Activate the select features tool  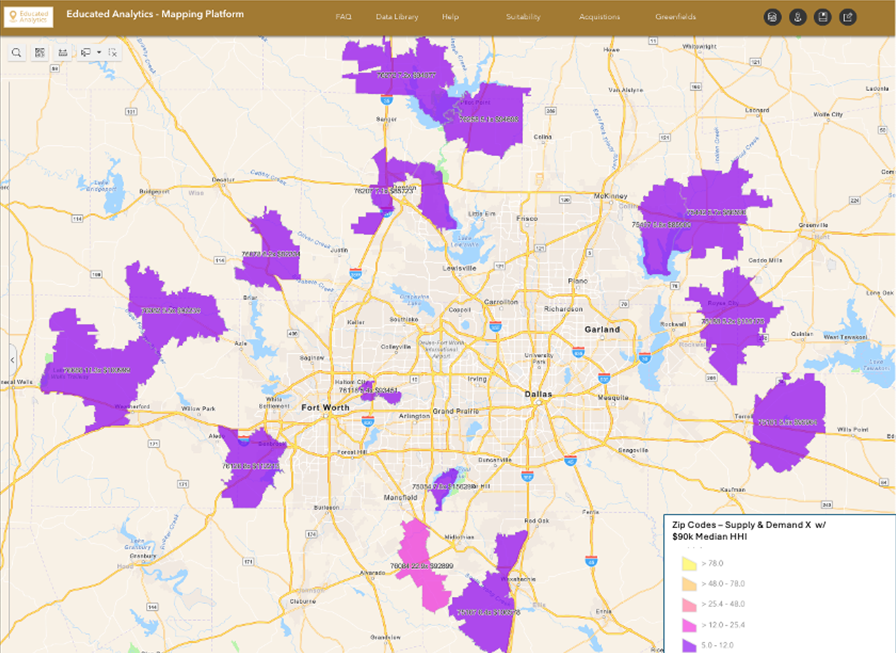click(87, 52)
